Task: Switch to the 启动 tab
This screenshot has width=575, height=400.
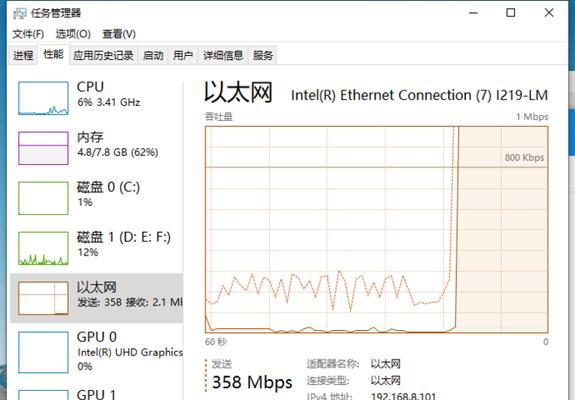Action: [x=153, y=56]
